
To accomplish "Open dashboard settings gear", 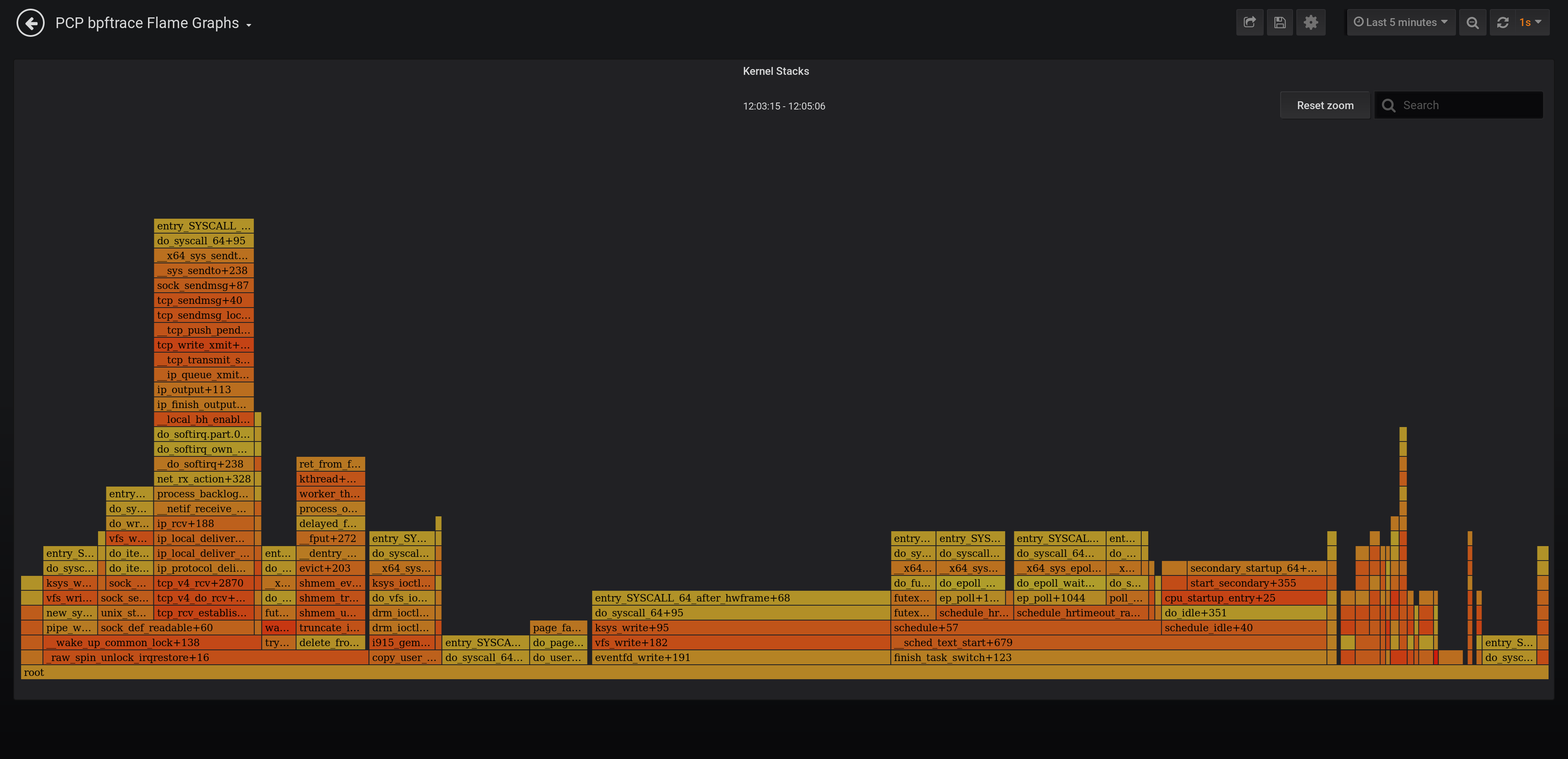I will (1311, 22).
